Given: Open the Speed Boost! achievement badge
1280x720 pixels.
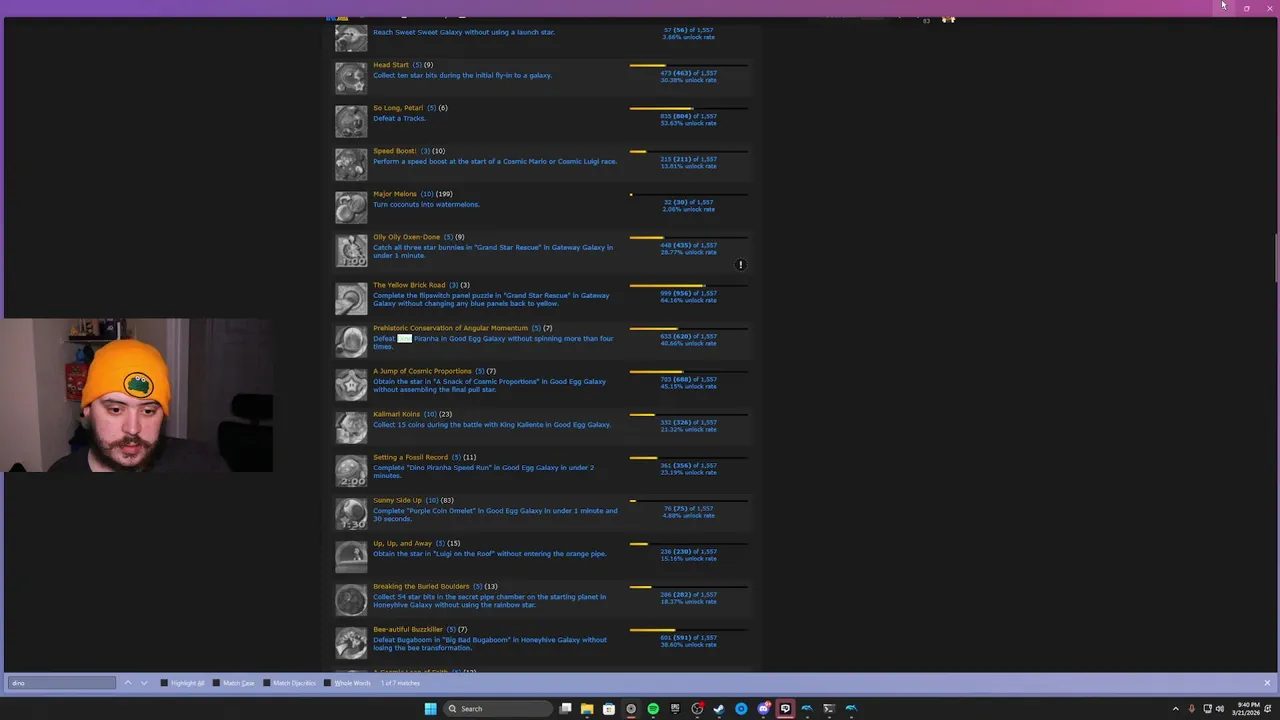Looking at the screenshot, I should coord(351,164).
